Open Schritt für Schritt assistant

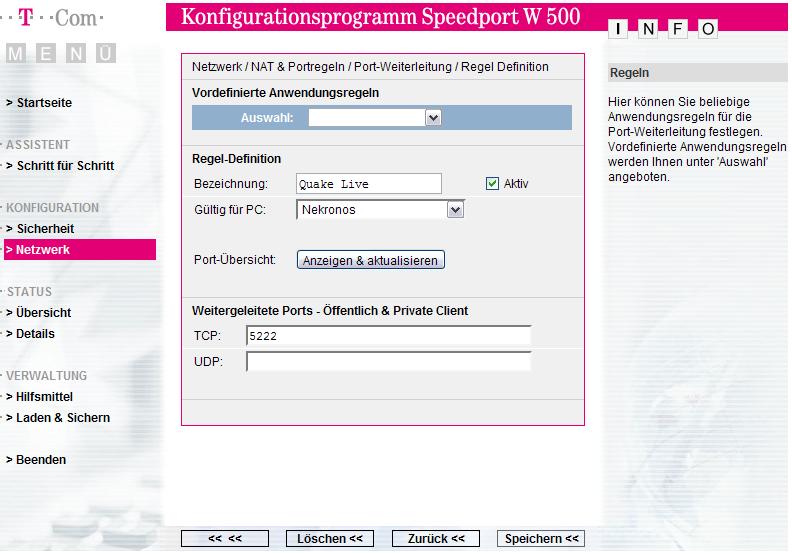(x=60, y=166)
